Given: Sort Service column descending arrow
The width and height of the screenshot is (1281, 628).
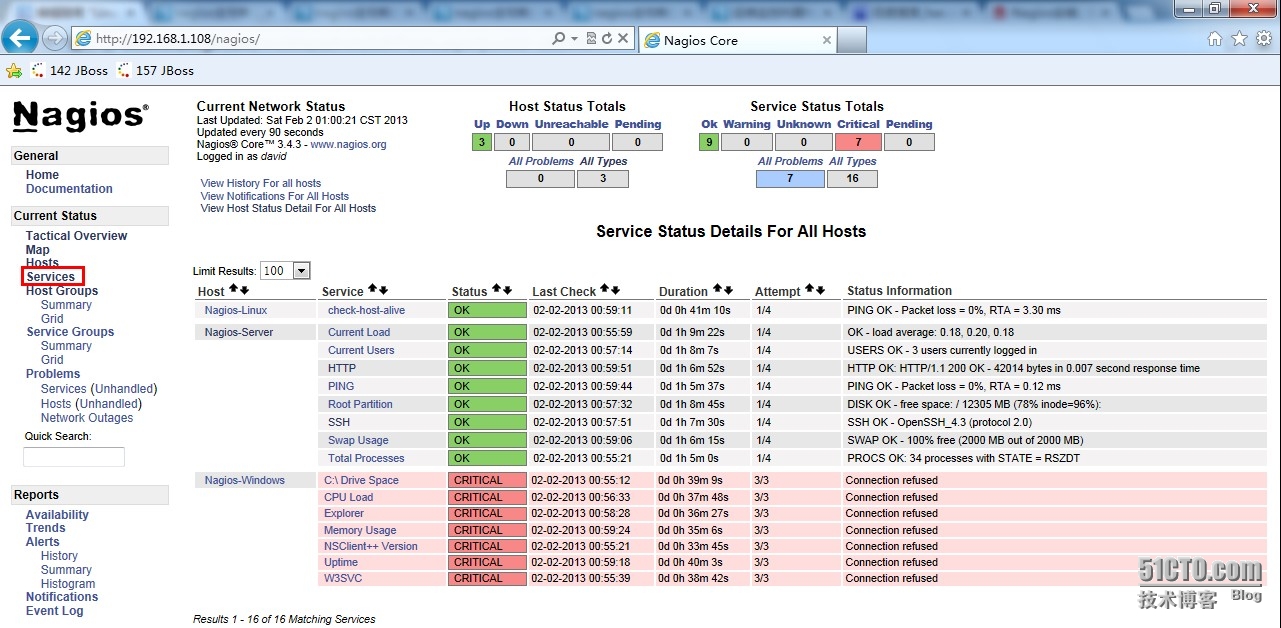Looking at the screenshot, I should tap(383, 290).
